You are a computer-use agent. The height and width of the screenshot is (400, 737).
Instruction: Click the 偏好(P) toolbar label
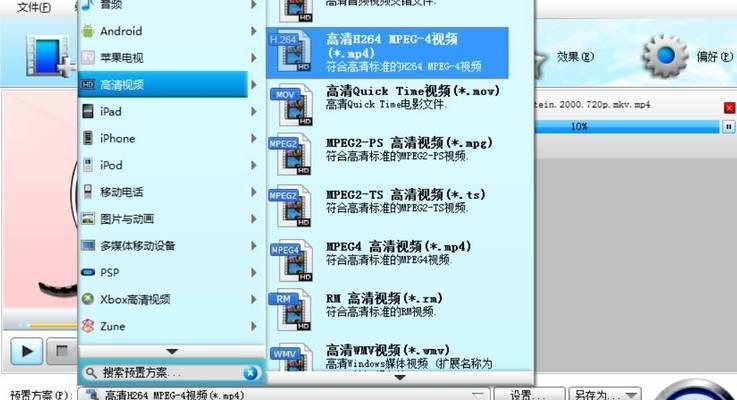[714, 57]
